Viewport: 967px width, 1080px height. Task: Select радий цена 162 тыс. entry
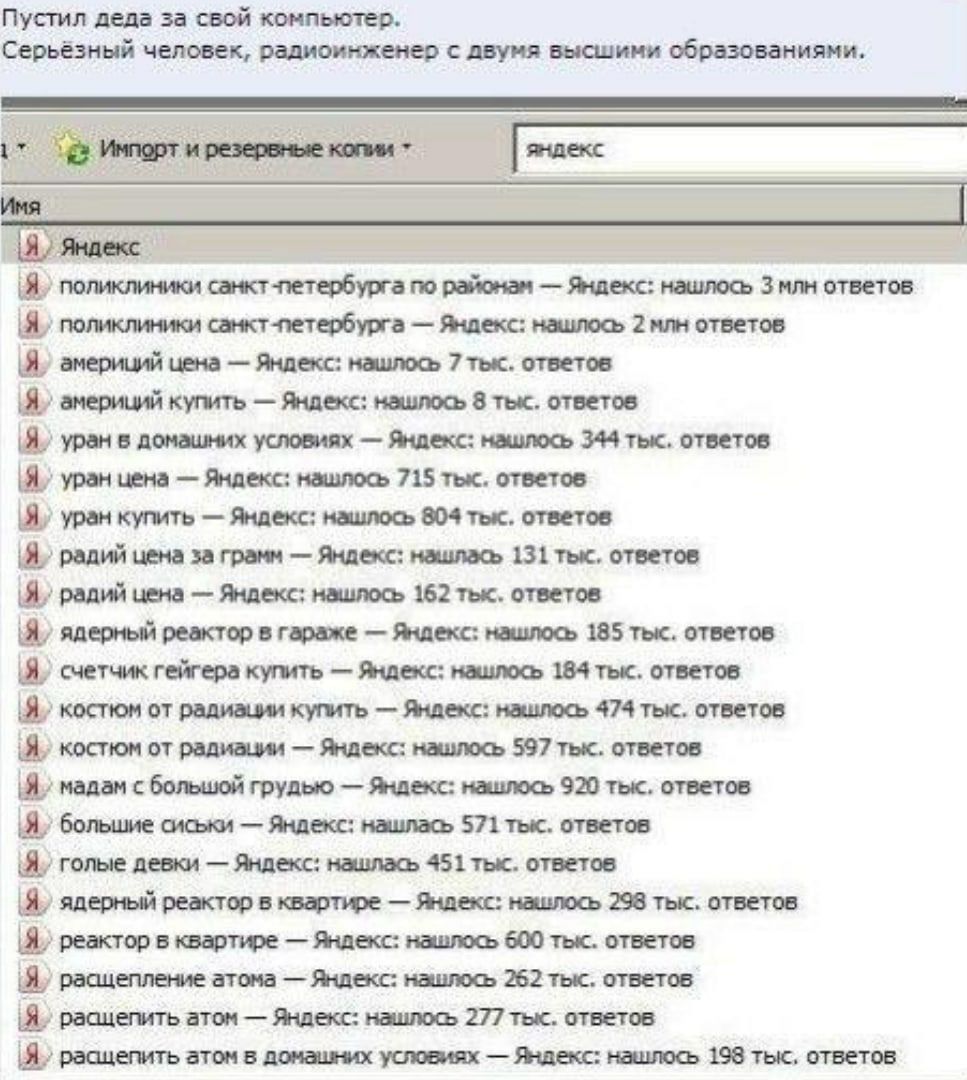coord(331,594)
